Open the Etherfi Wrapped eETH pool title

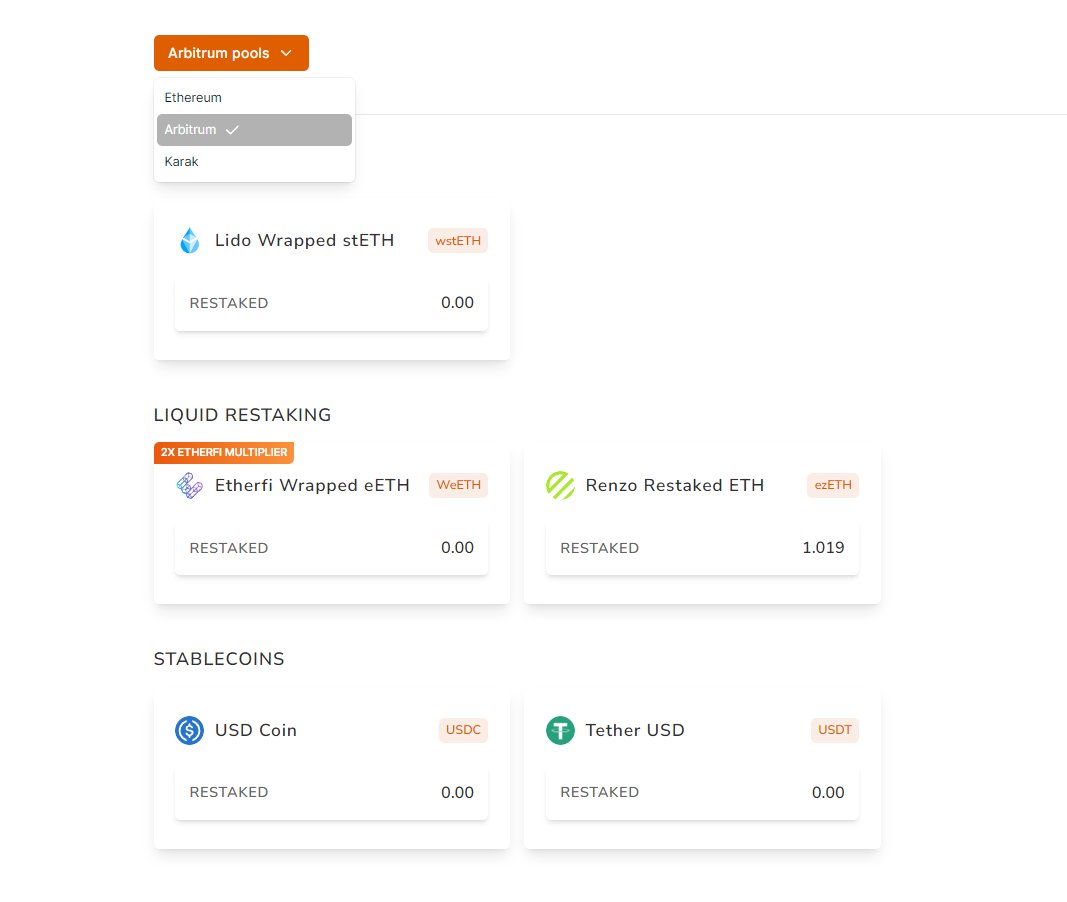(312, 485)
